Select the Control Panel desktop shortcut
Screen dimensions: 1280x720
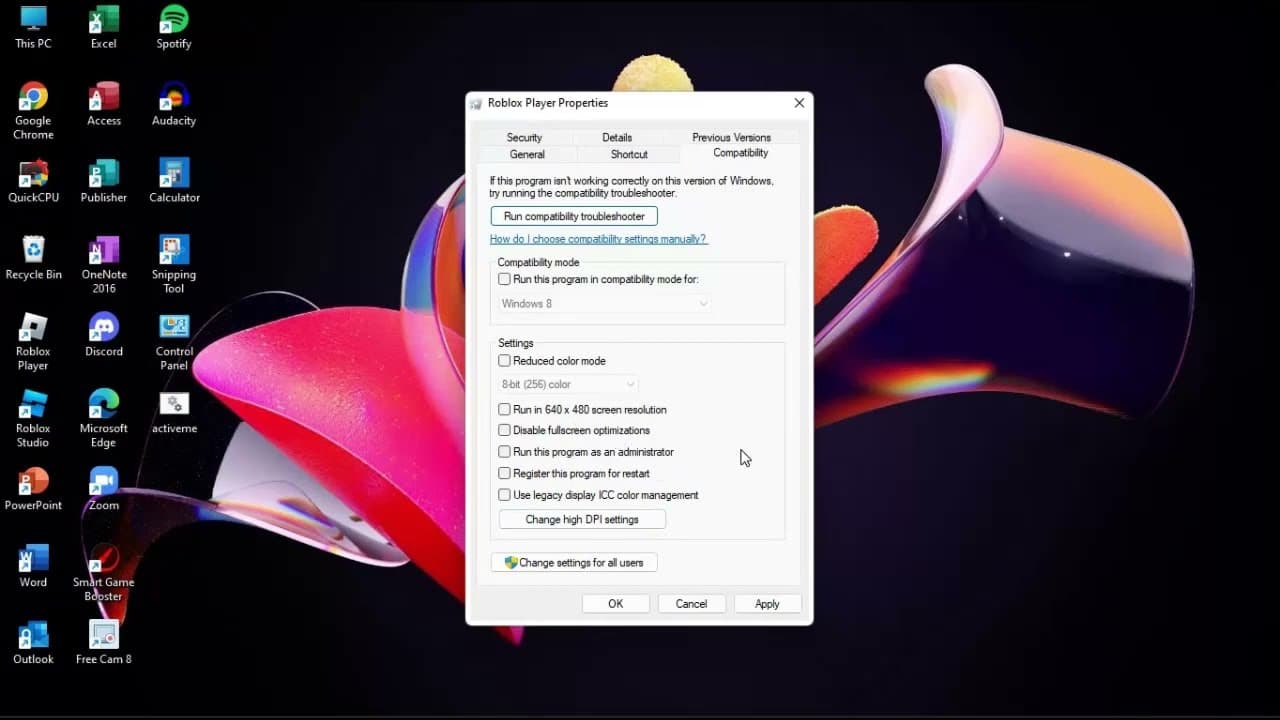tap(174, 342)
